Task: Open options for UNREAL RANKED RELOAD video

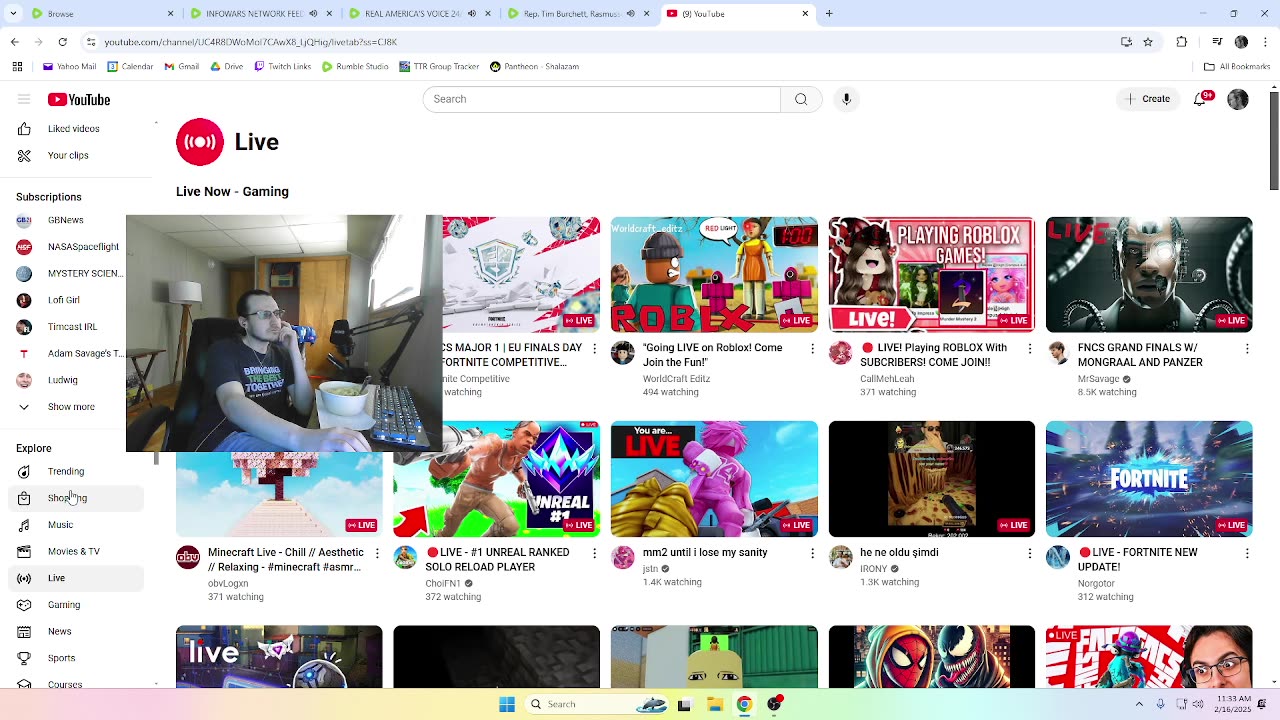Action: coord(594,553)
